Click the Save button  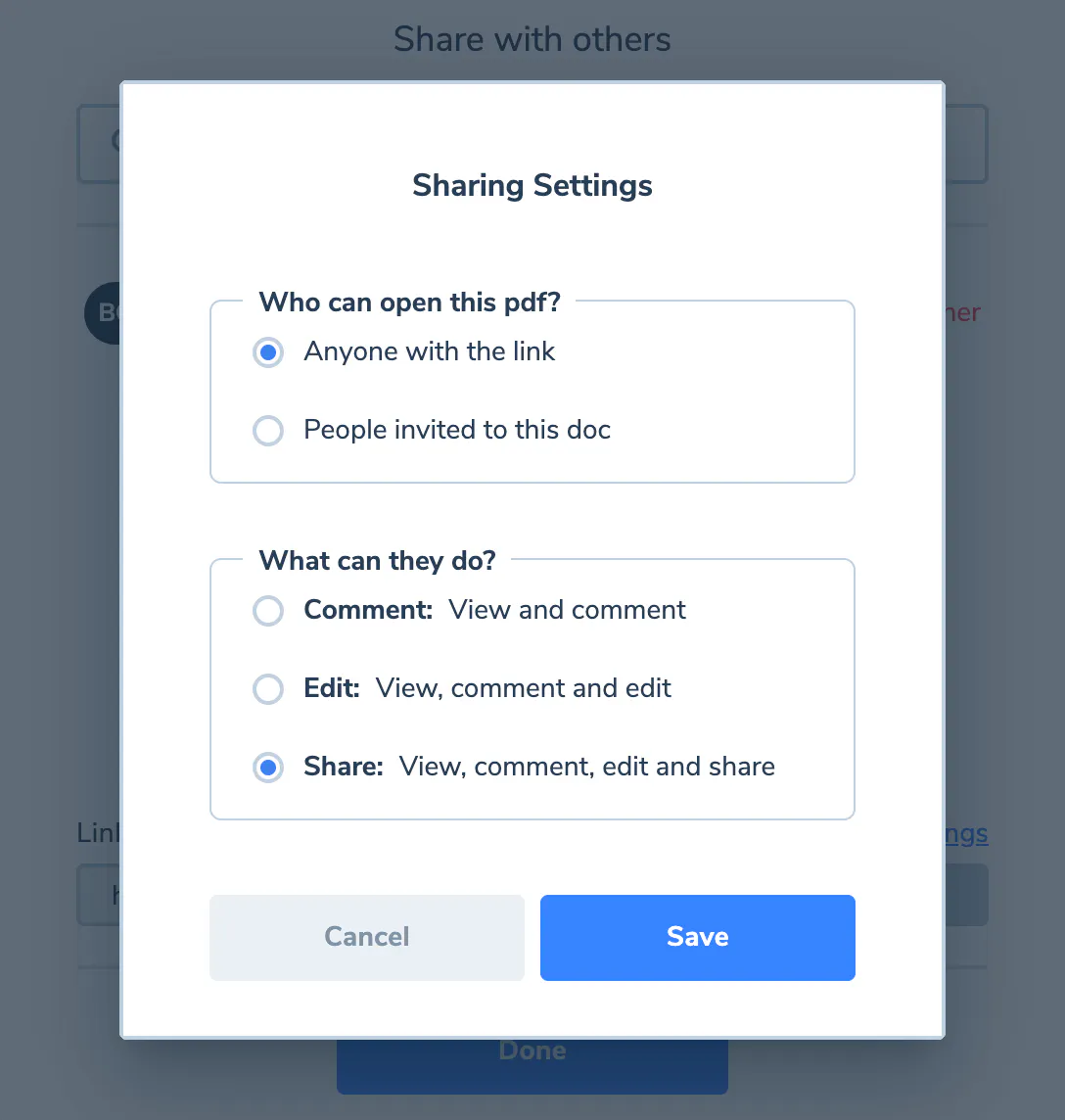[697, 937]
